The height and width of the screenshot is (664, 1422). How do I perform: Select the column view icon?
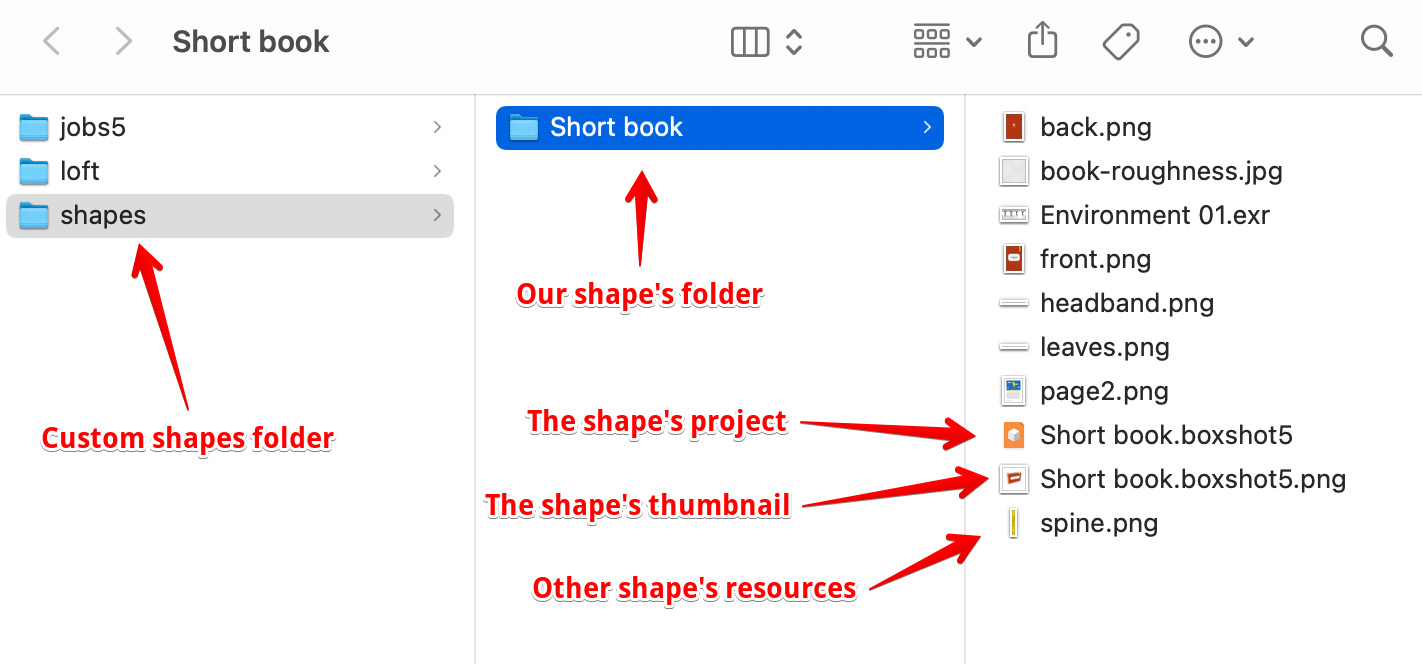point(750,42)
